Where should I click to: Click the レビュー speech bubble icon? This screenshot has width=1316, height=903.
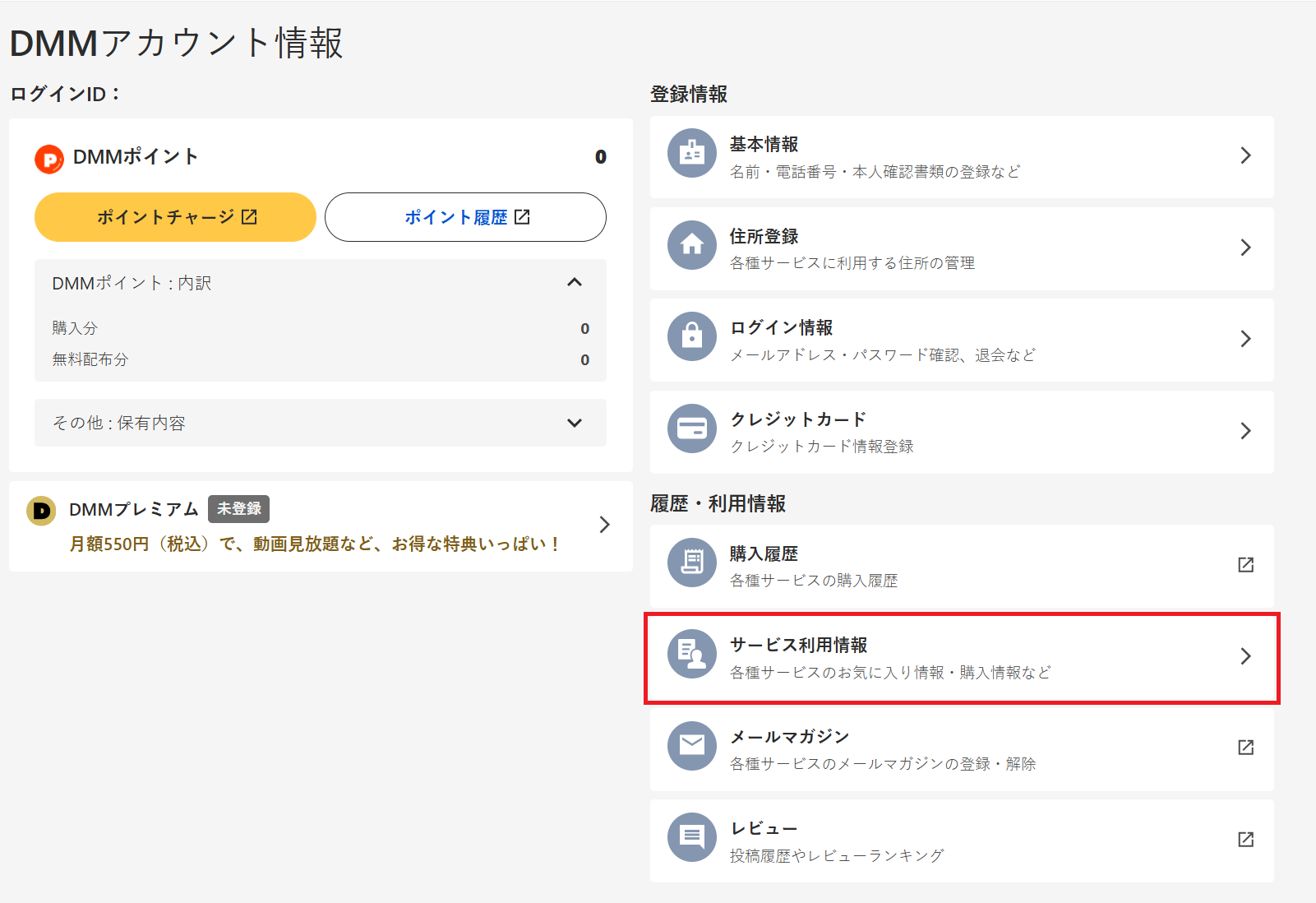click(692, 837)
